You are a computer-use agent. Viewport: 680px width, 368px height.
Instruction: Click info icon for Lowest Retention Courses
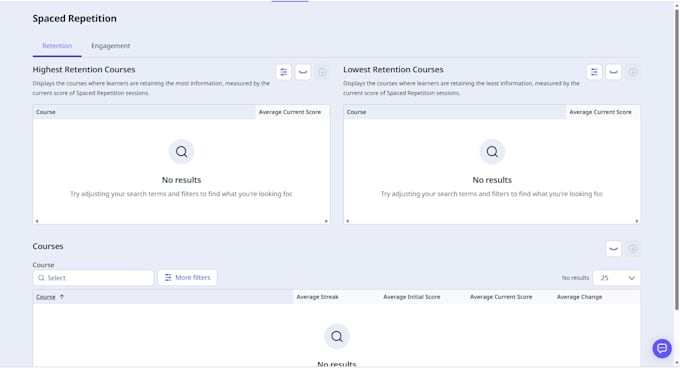(x=633, y=72)
